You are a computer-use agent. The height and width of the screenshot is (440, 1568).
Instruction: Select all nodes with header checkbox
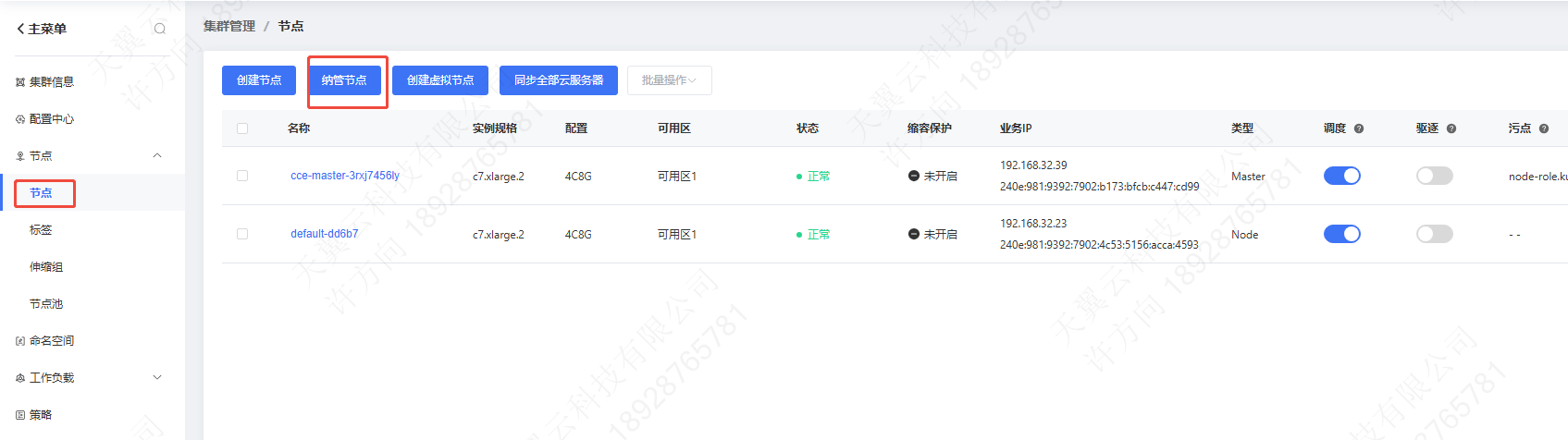coord(242,128)
